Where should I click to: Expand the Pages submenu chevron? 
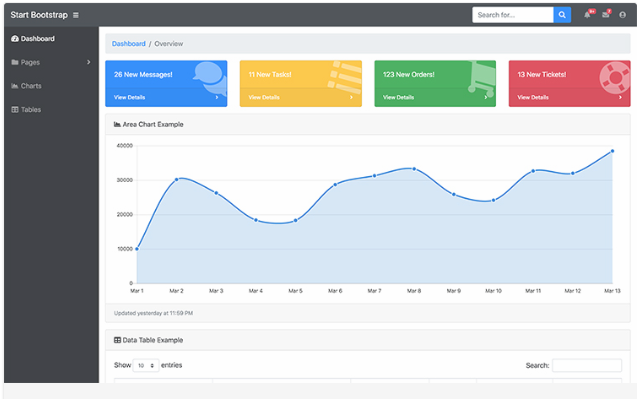click(89, 62)
